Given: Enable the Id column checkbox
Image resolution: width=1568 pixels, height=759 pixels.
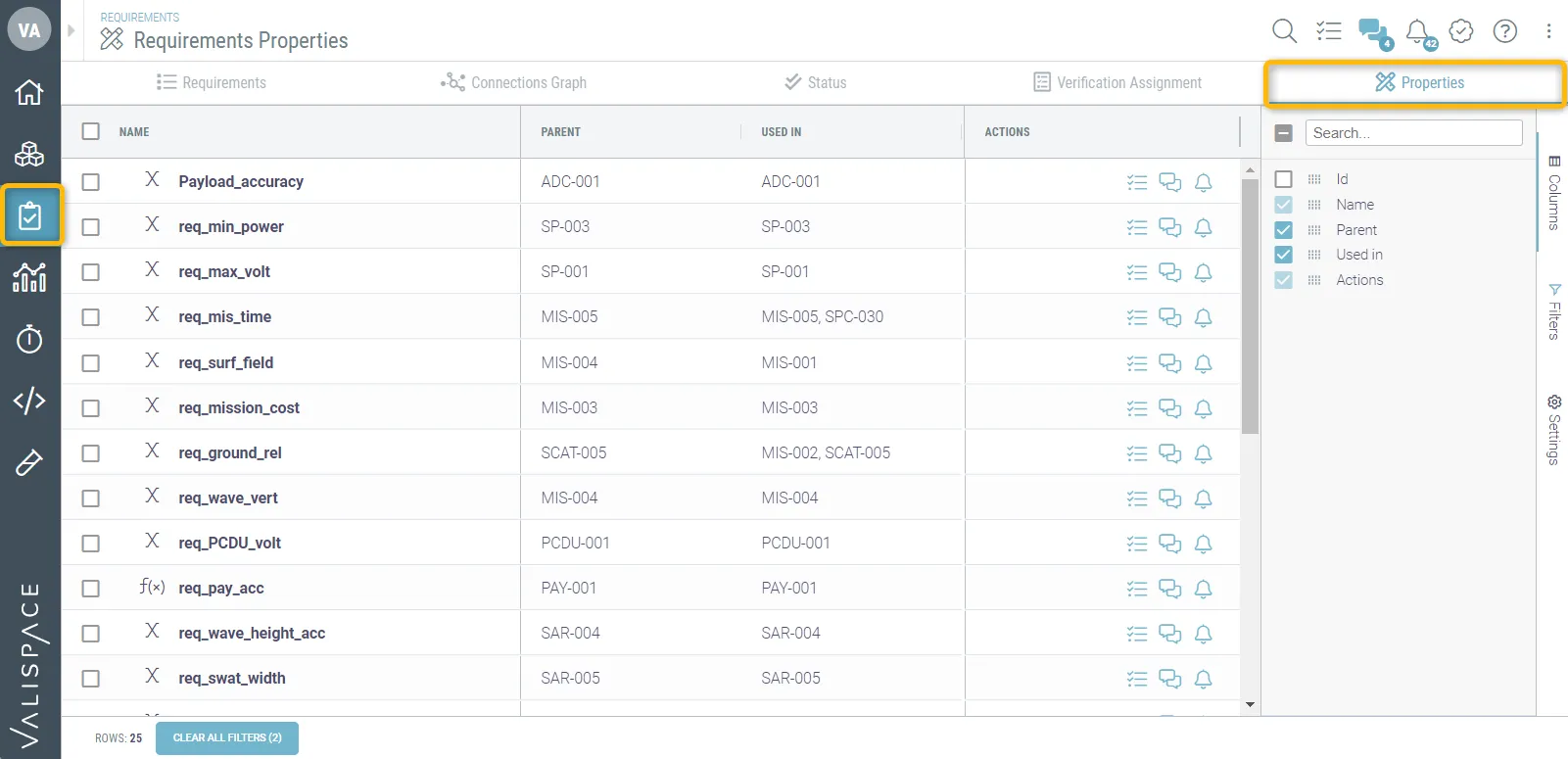Looking at the screenshot, I should pyautogui.click(x=1284, y=179).
